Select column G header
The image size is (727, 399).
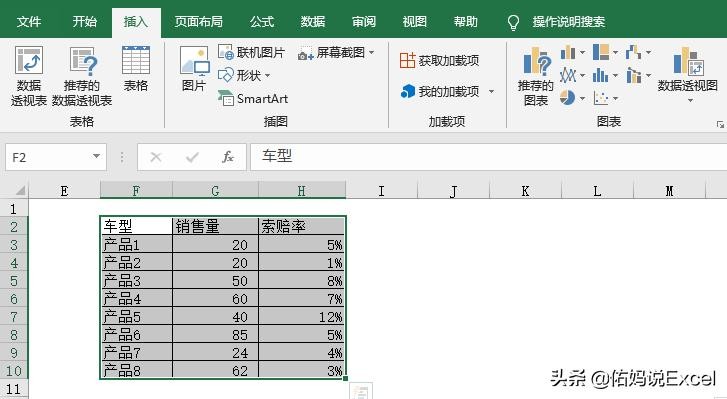coord(215,190)
